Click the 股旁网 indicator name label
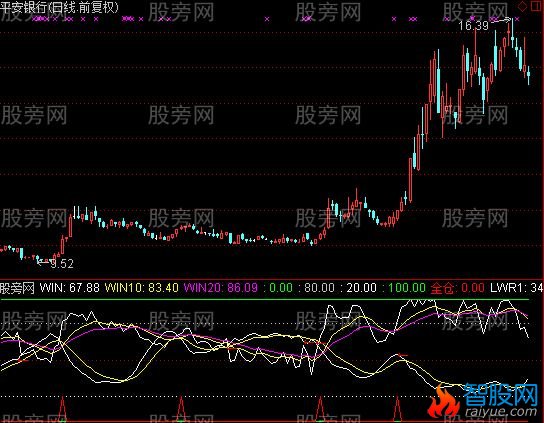544x423 pixels. 17,288
